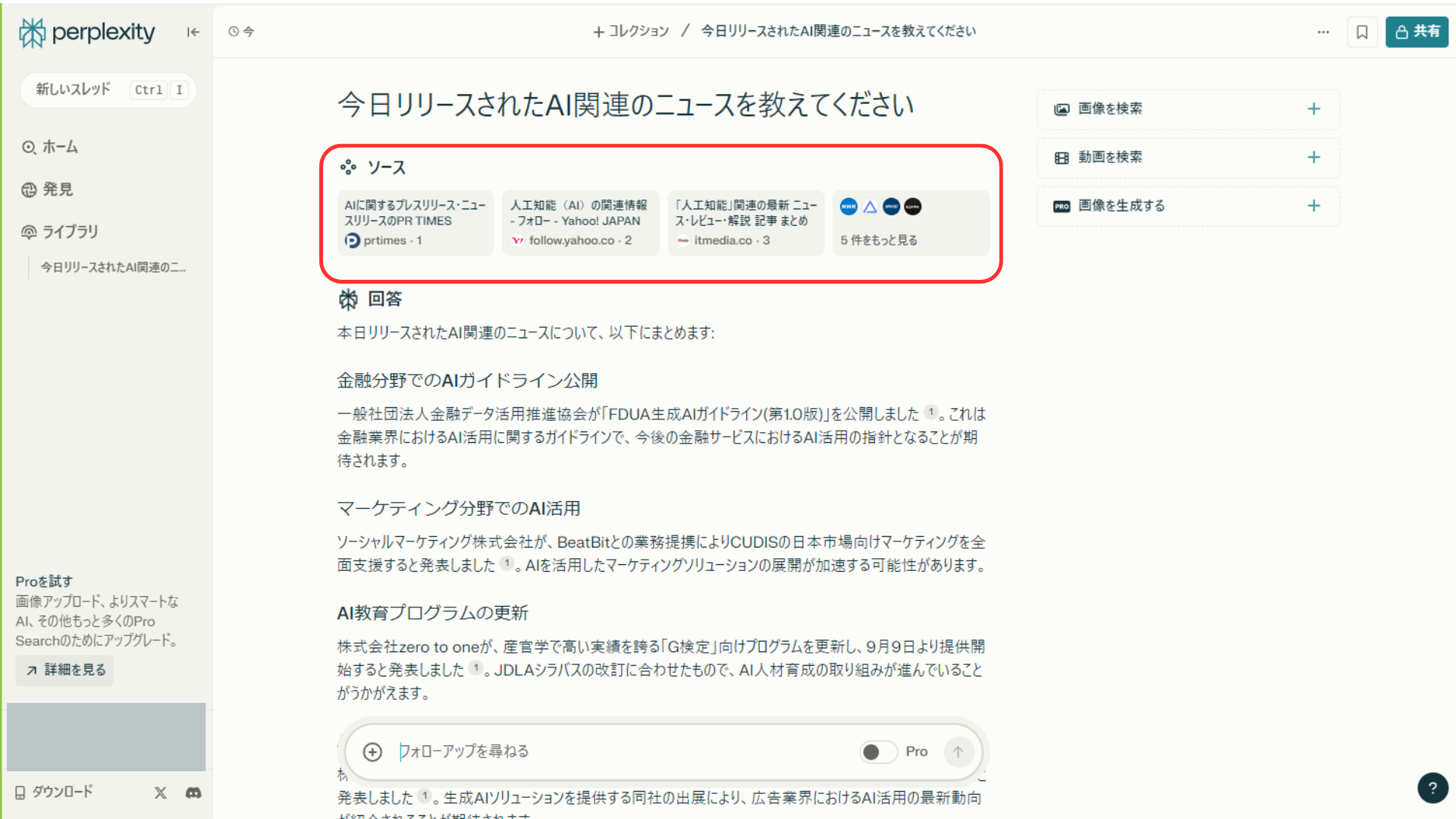Open thread 今日リリースされたAI関連のニ... in library

(x=113, y=267)
